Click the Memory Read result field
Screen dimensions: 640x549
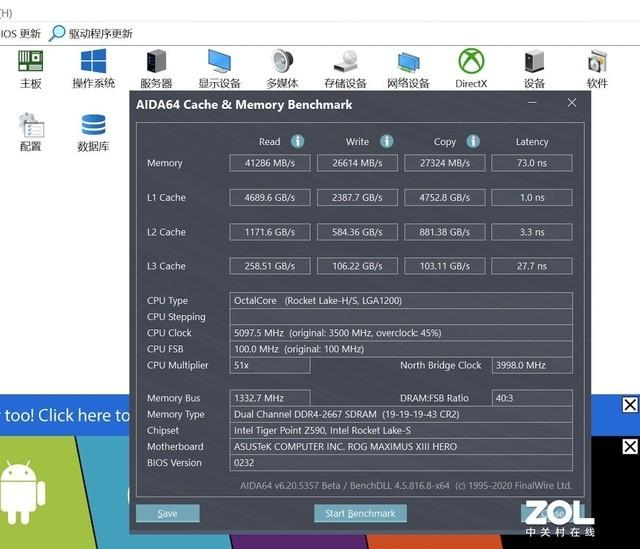[x=270, y=163]
